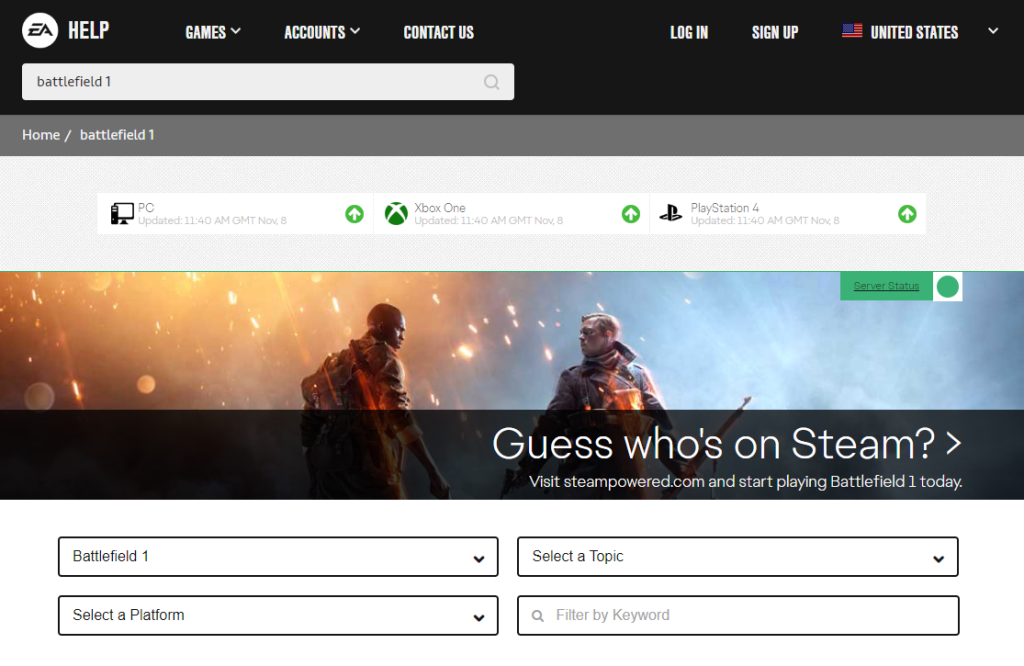Image resolution: width=1024 pixels, height=666 pixels.
Task: Click the Home breadcrumb link
Action: point(41,135)
